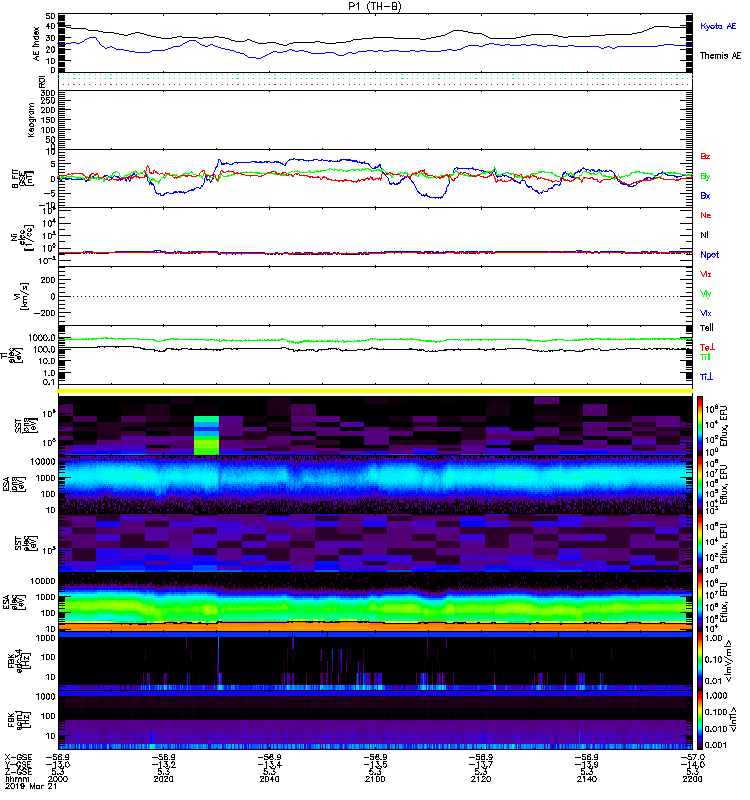This screenshot has width=750, height=800.
Task: Click the yellow bar above the spectrograms
Action: (375, 391)
